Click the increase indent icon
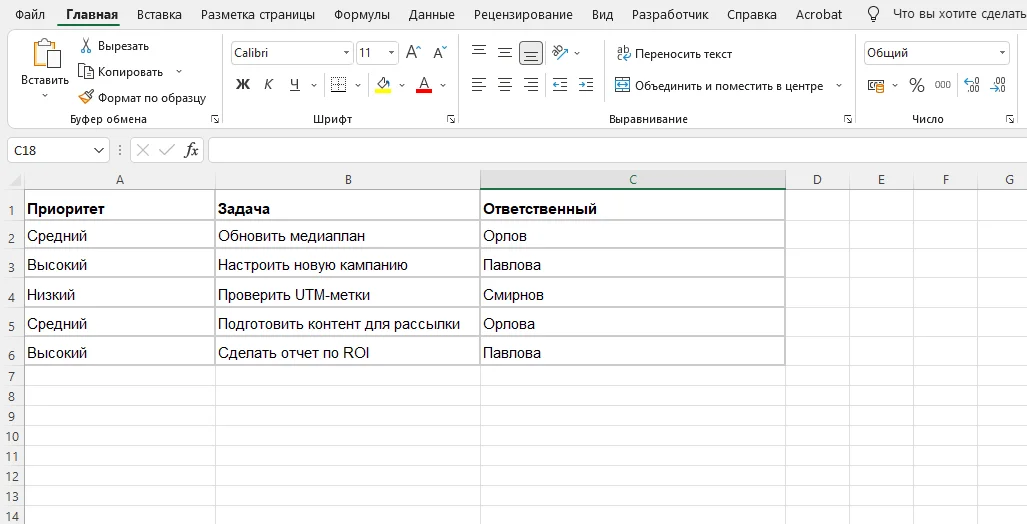Image resolution: width=1027 pixels, height=524 pixels. coord(586,85)
